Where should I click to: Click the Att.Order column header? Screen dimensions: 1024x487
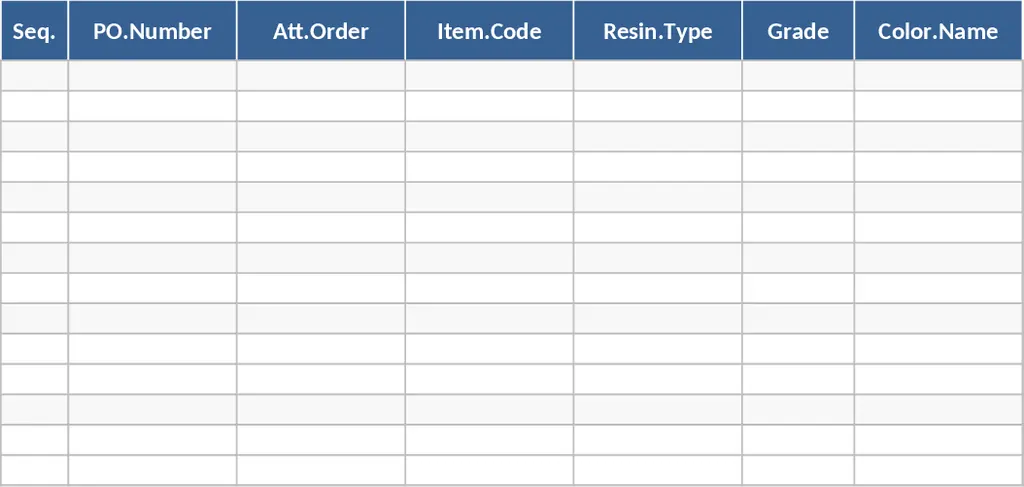pos(321,31)
